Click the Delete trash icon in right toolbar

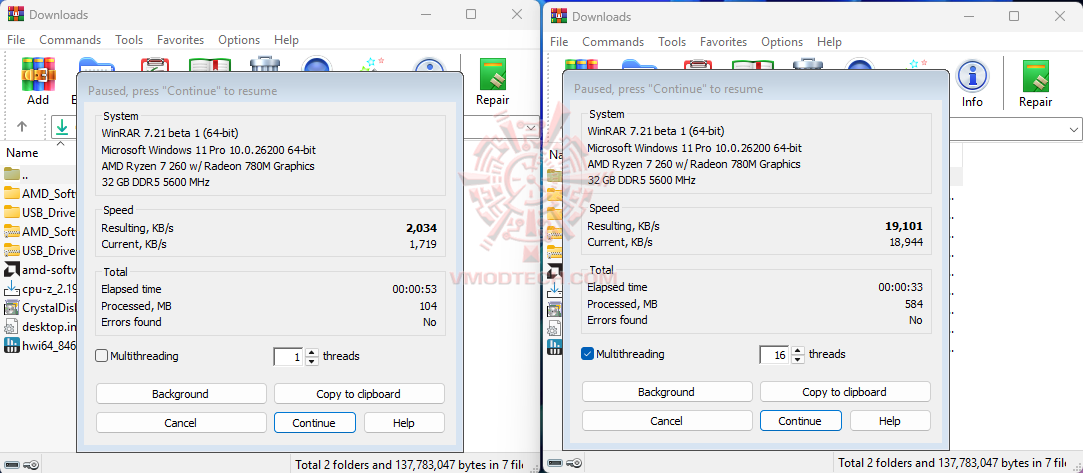pos(807,64)
